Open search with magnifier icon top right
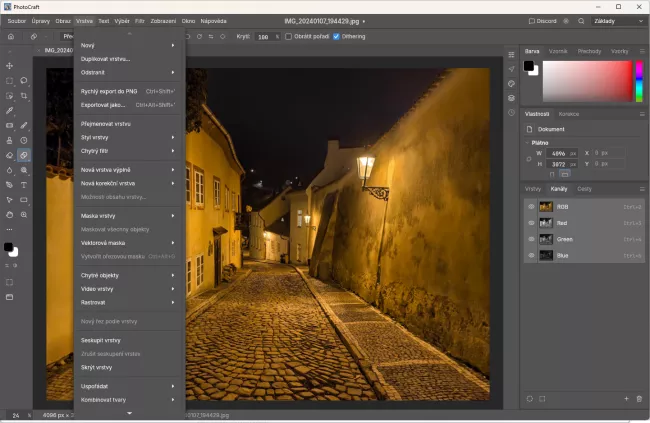Screen dimensions: 650x423 click(x=581, y=21)
